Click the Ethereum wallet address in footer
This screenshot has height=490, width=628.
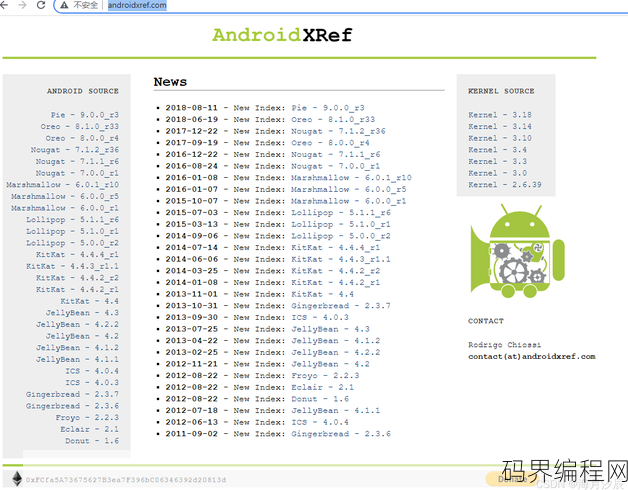126,480
